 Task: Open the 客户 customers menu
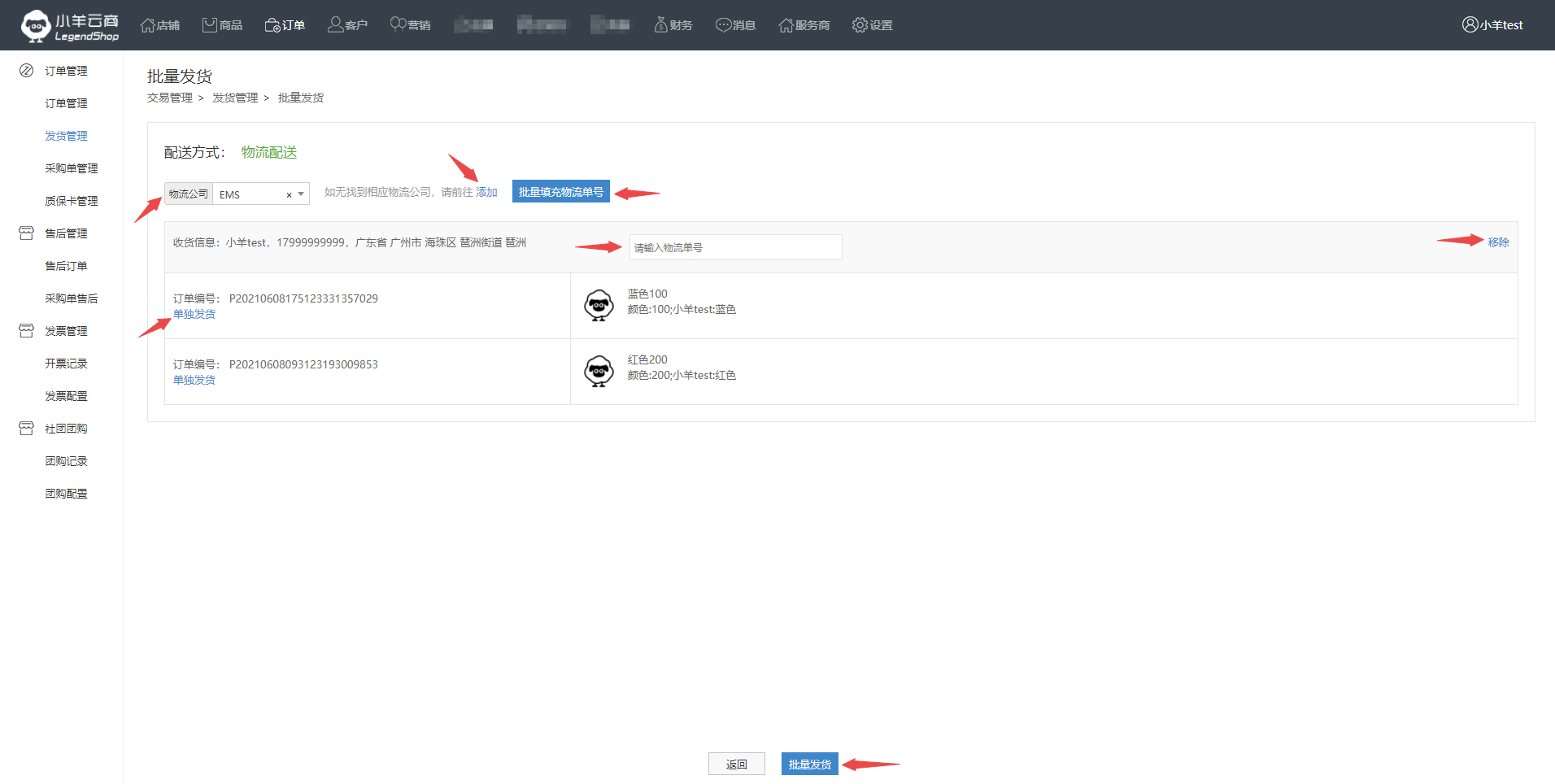click(347, 25)
